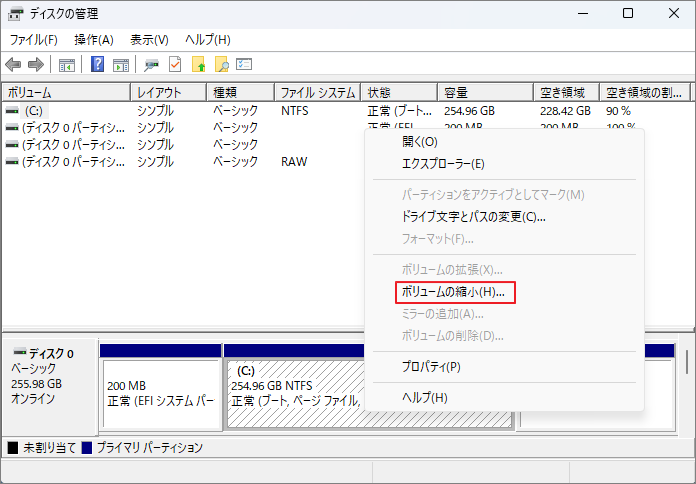Click the drive-with-magnifier rescan icon
The height and width of the screenshot is (484, 696).
[x=151, y=65]
